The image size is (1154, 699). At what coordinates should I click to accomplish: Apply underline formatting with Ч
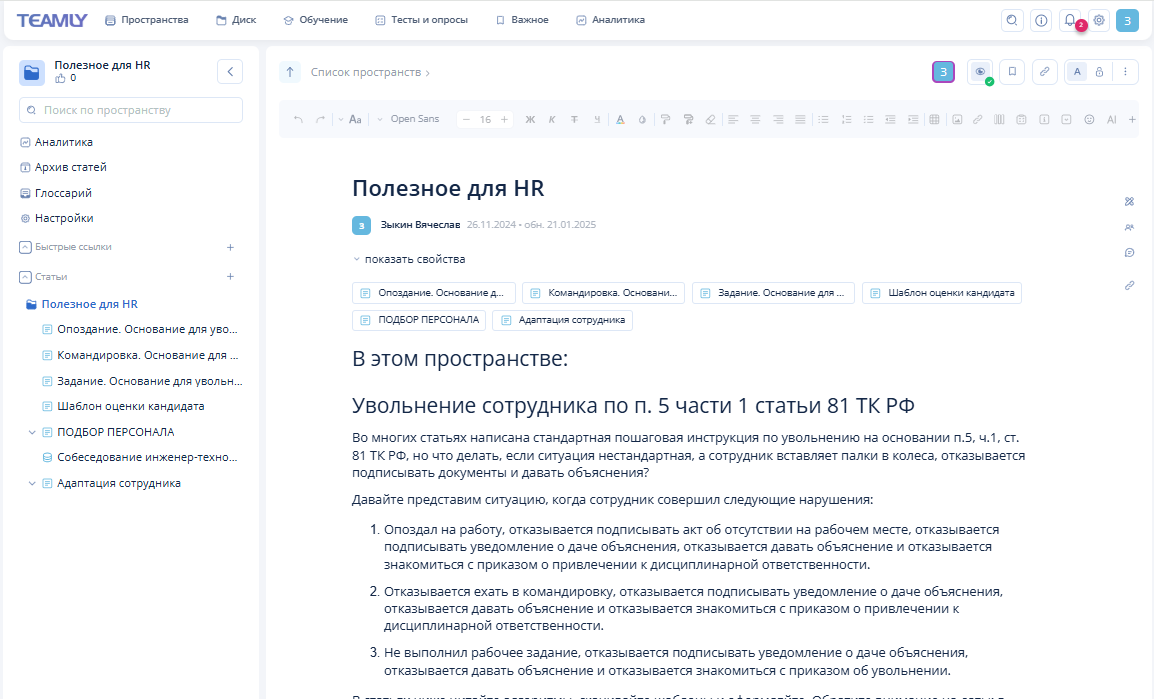tap(597, 119)
